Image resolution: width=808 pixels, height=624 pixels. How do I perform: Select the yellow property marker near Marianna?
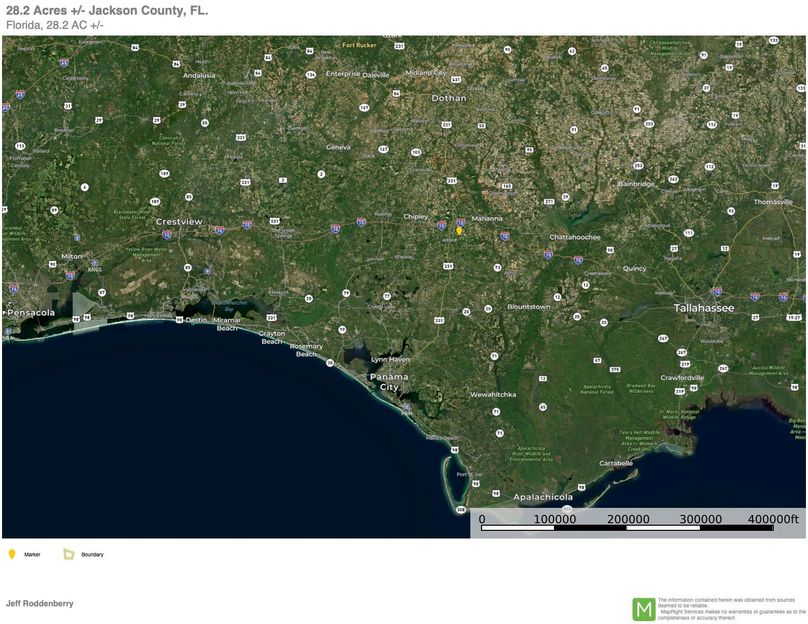(x=459, y=231)
